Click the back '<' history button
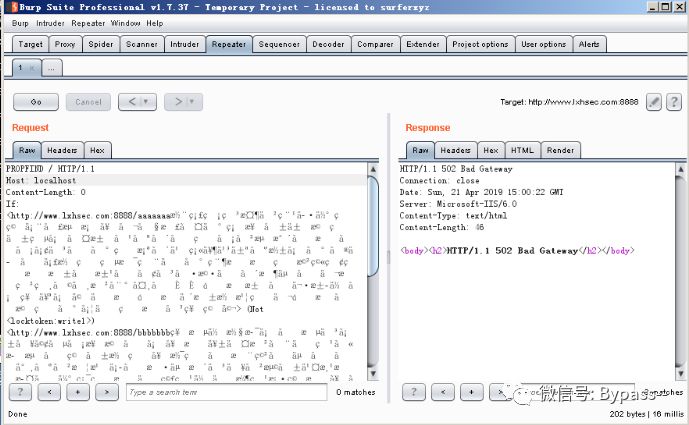Viewport: 689px width, 425px height. [x=131, y=102]
